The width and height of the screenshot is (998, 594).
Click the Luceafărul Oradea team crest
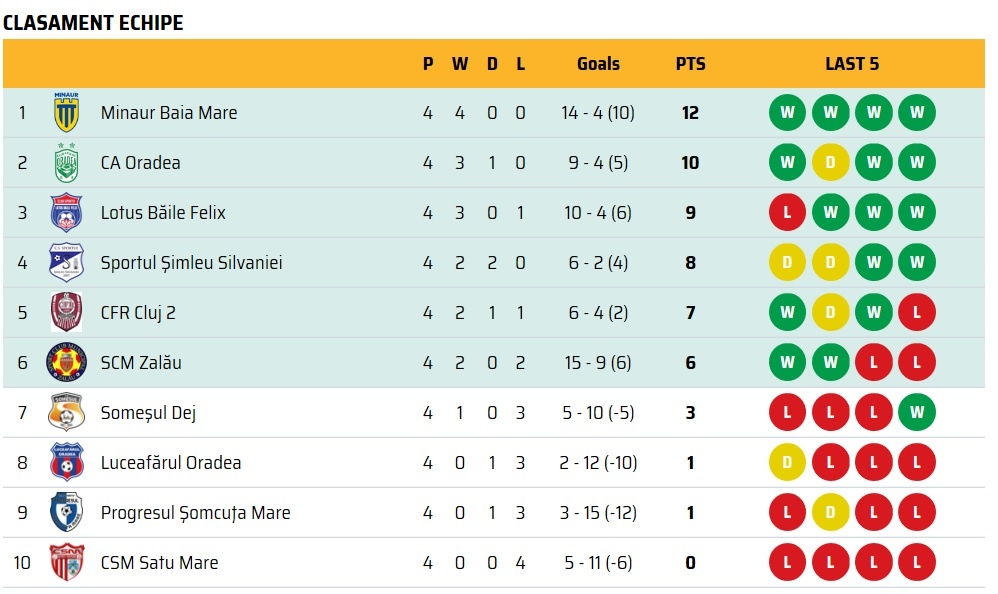tap(66, 463)
